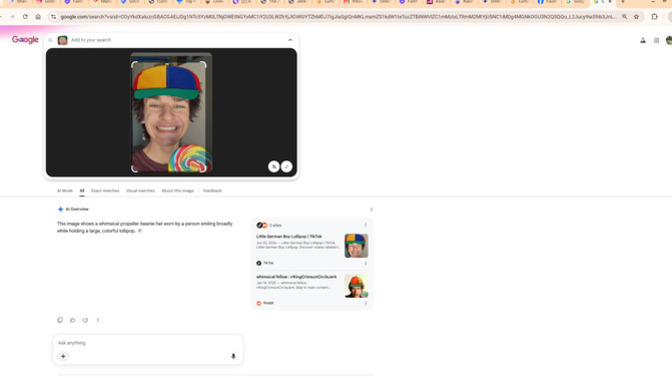Click the TikTok source label
672x378 pixels.
tap(268, 263)
